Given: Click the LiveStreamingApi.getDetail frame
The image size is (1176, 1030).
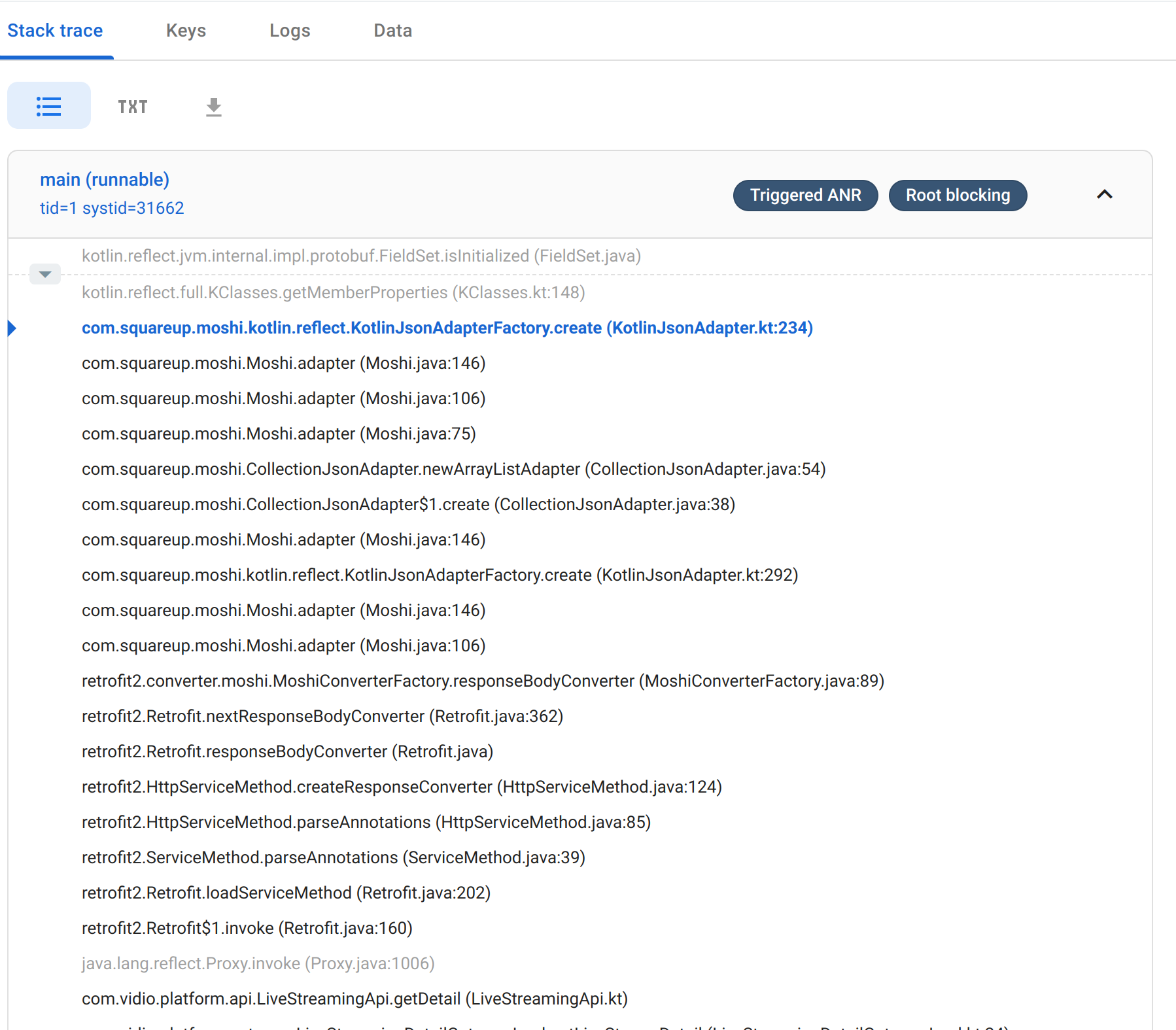Looking at the screenshot, I should [x=354, y=999].
